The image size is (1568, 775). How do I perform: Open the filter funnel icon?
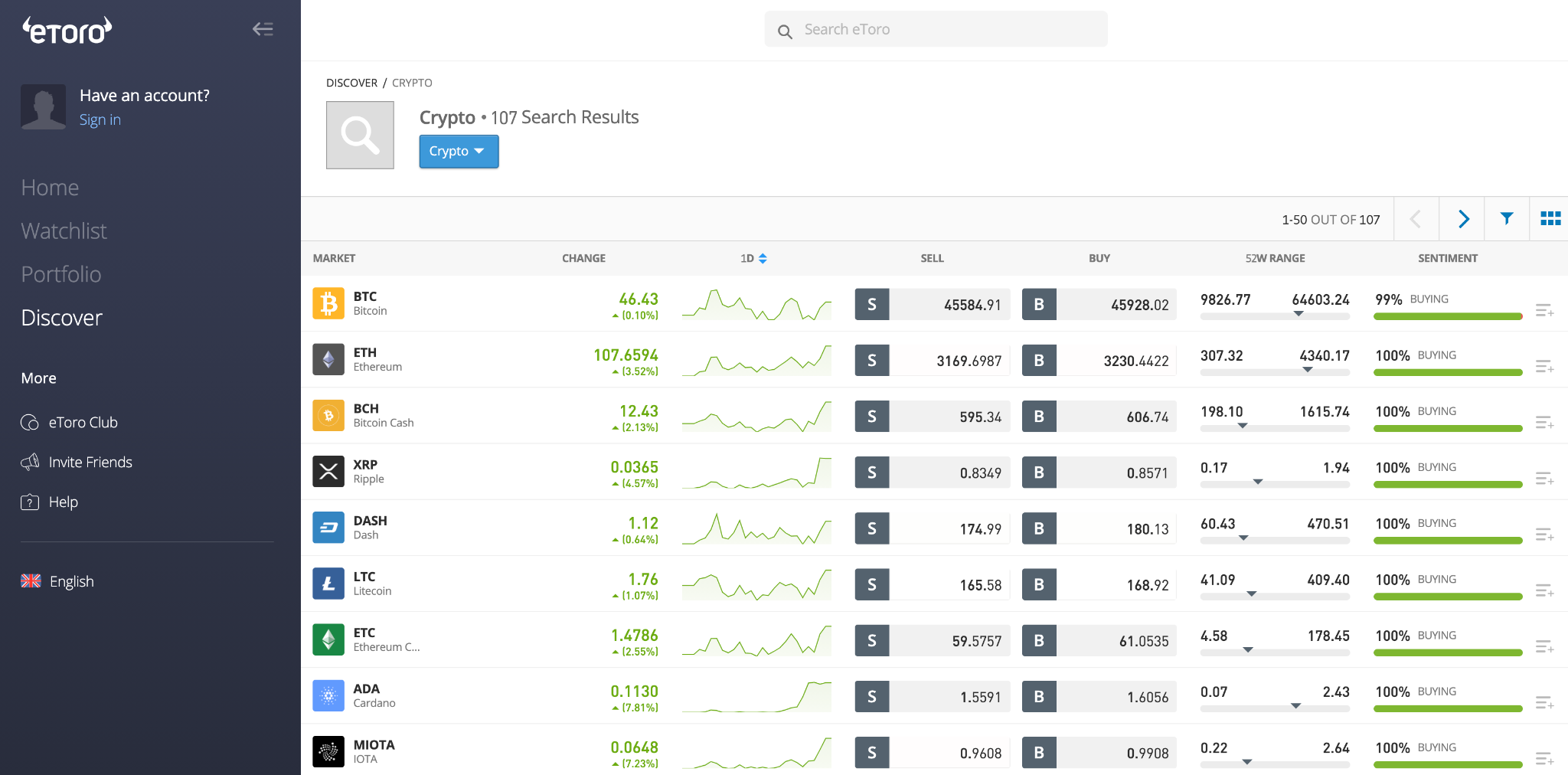[x=1507, y=219]
